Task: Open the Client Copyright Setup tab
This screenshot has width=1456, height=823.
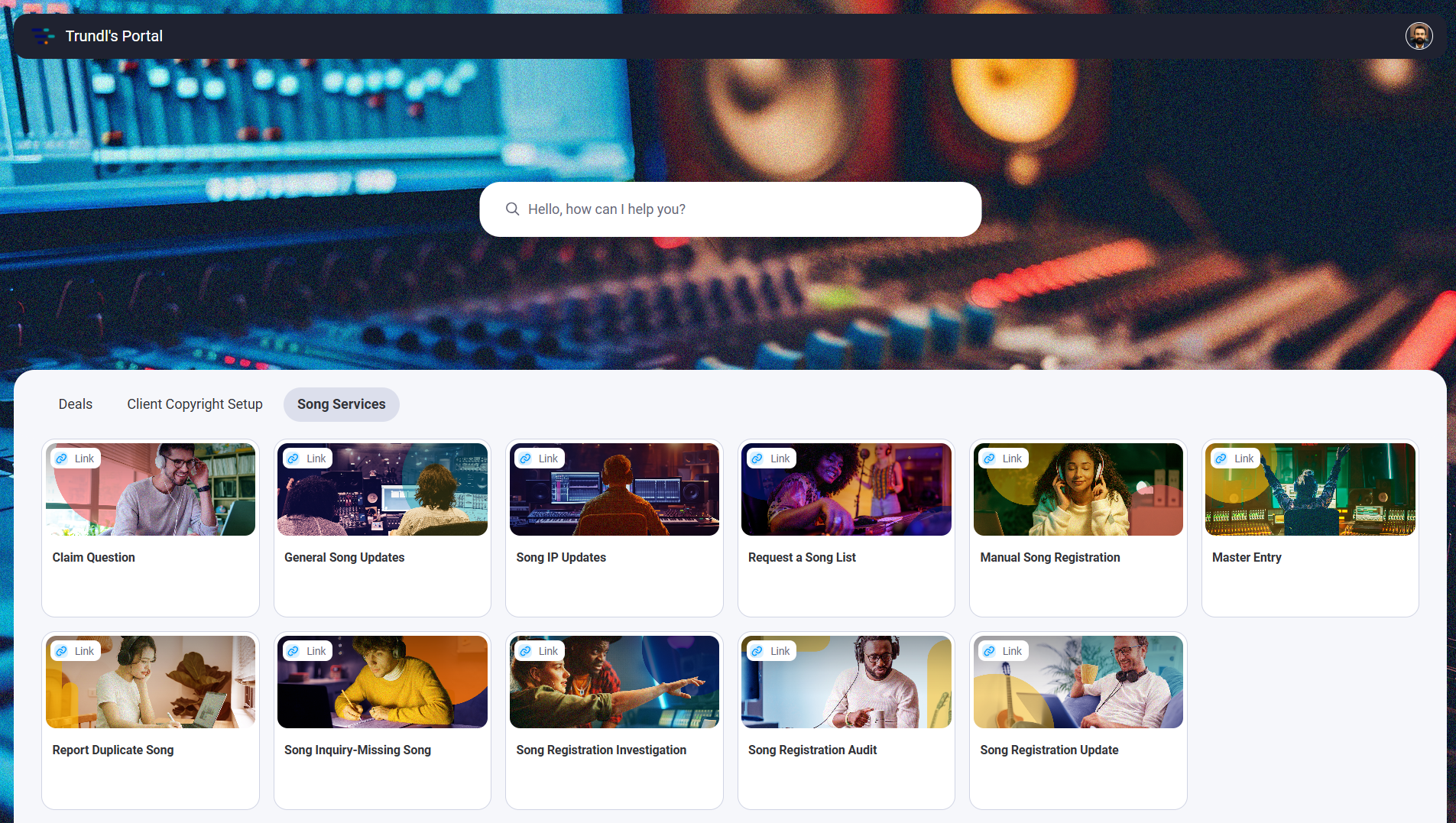Action: pos(195,404)
